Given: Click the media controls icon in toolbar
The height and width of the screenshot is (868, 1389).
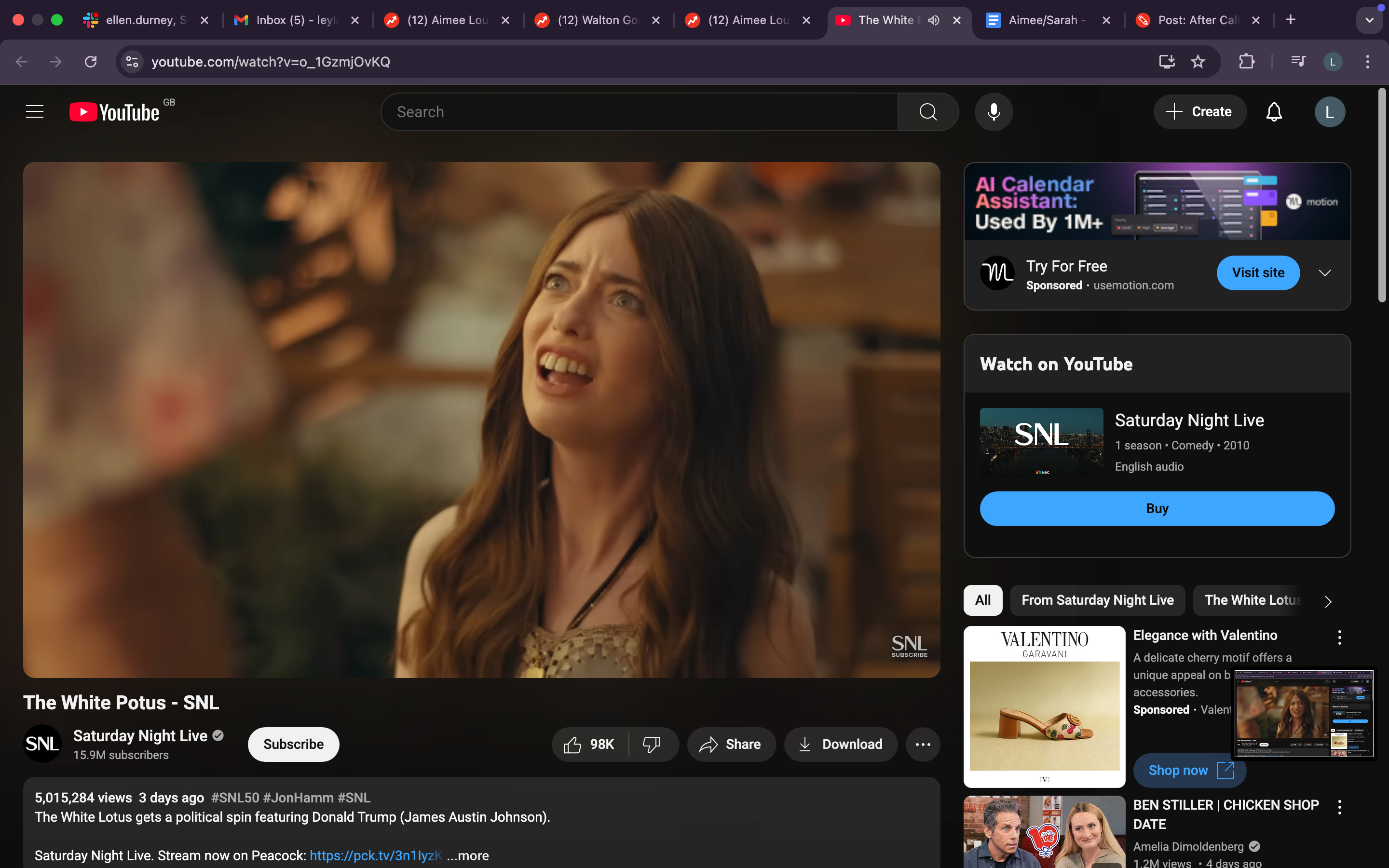Looking at the screenshot, I should 1298,61.
